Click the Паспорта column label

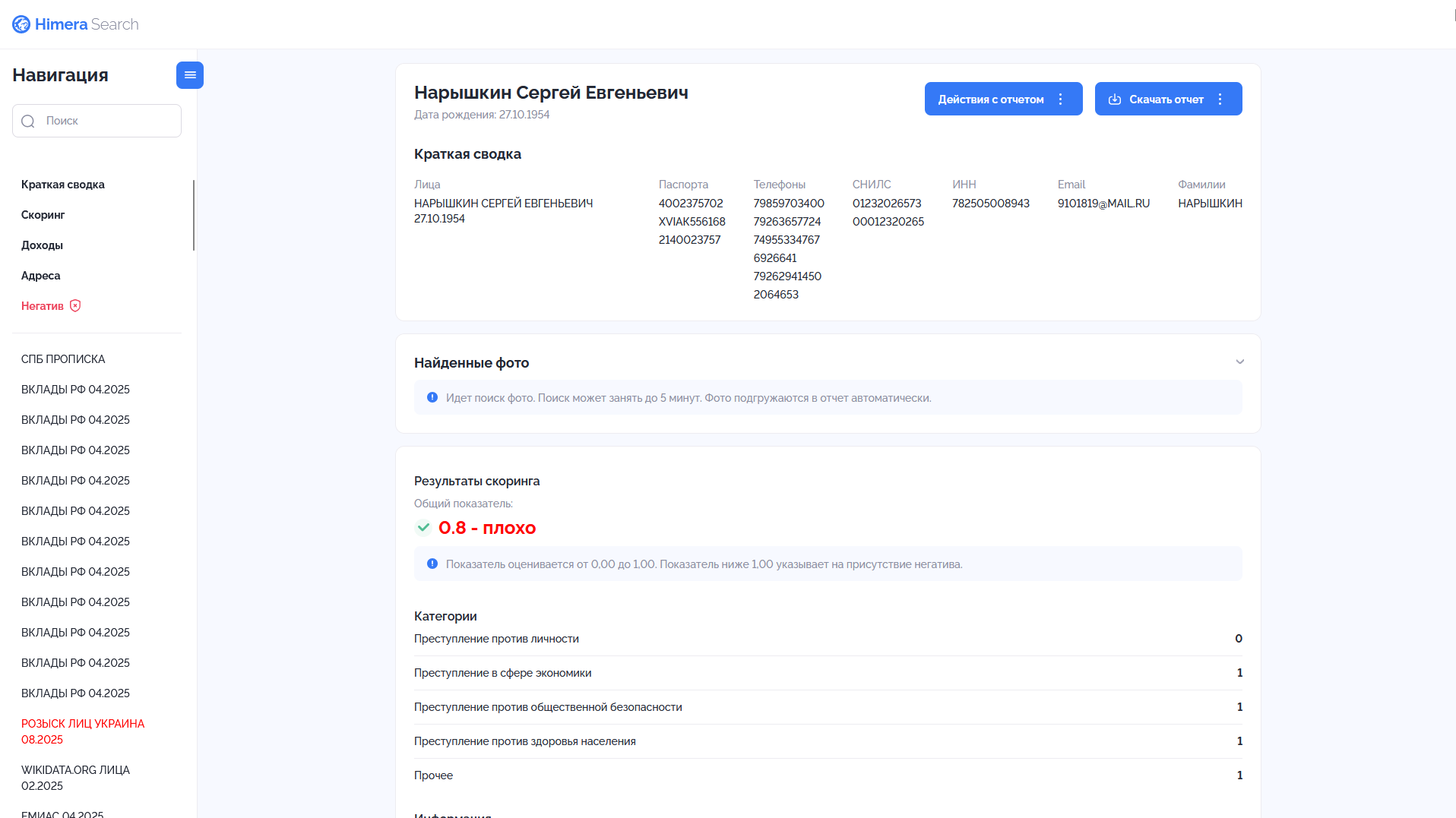pyautogui.click(x=683, y=185)
